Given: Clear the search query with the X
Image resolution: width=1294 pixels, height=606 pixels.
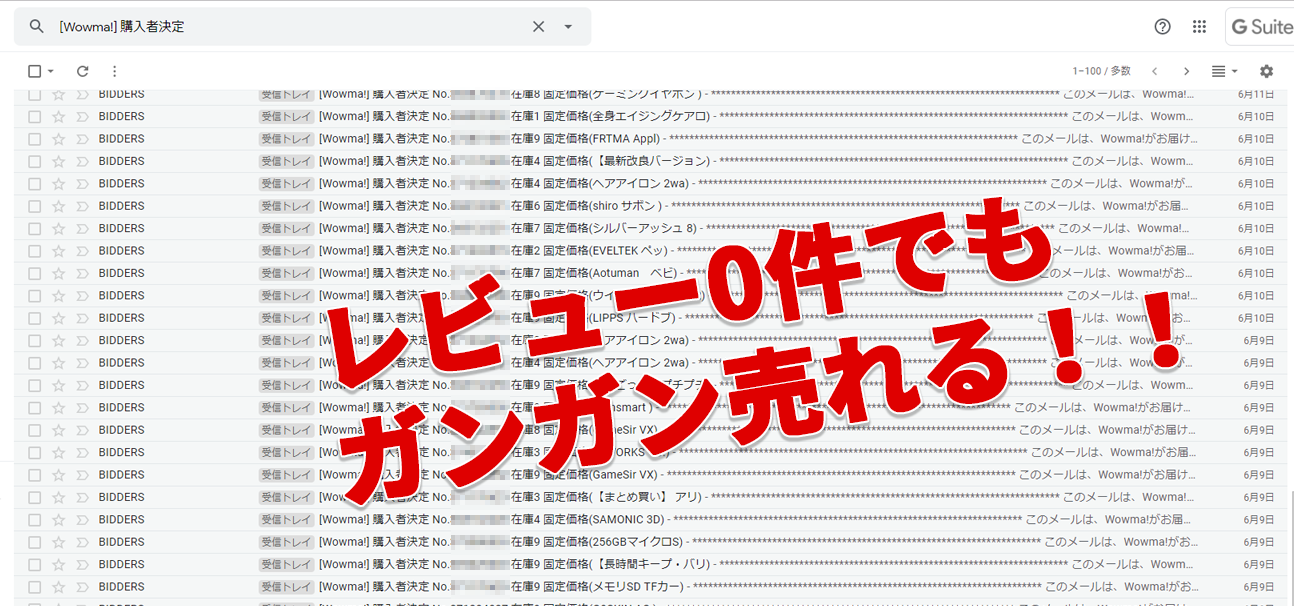Looking at the screenshot, I should 538,27.
